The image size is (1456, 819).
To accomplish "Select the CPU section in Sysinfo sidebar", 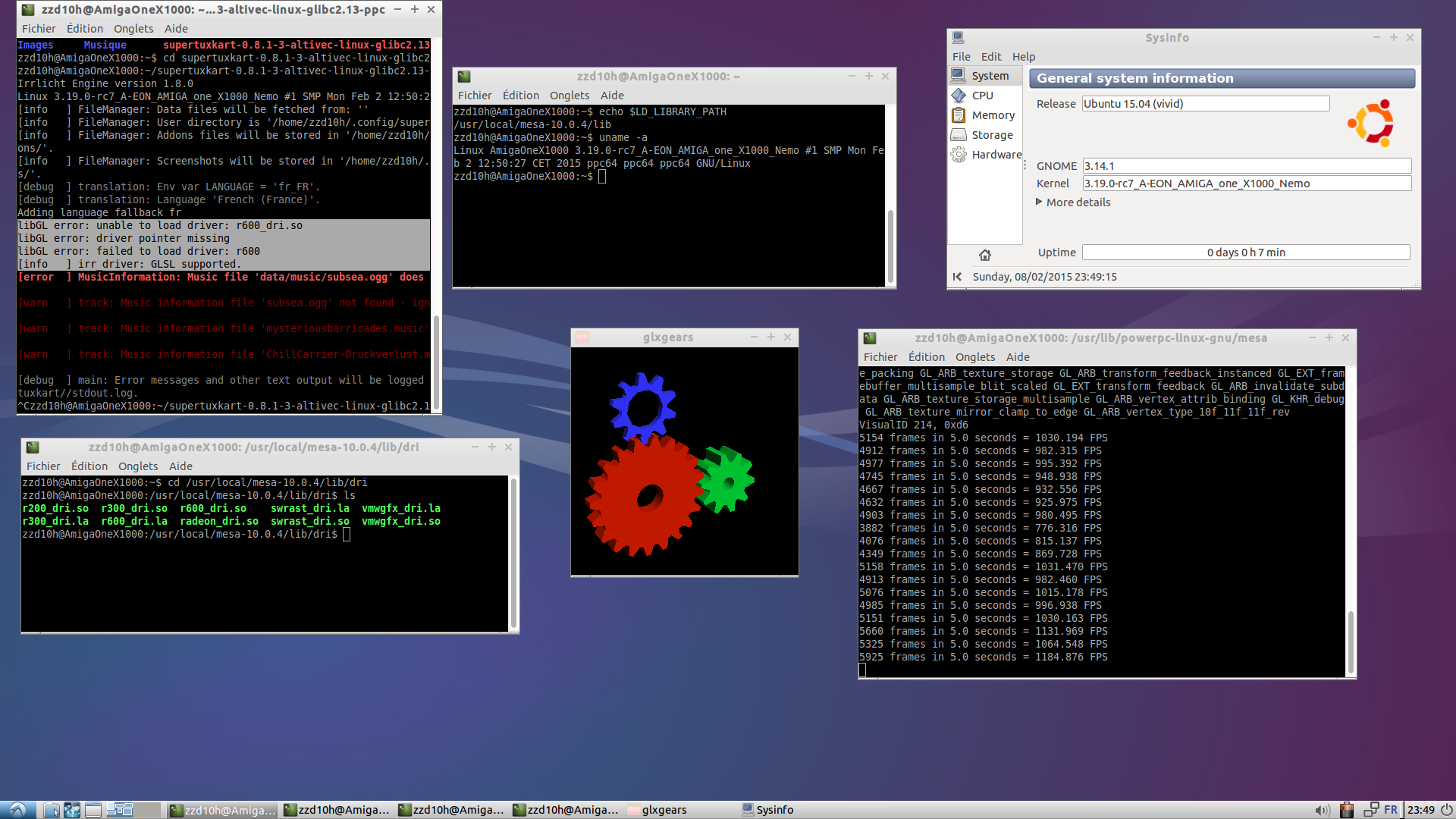I will pos(982,96).
